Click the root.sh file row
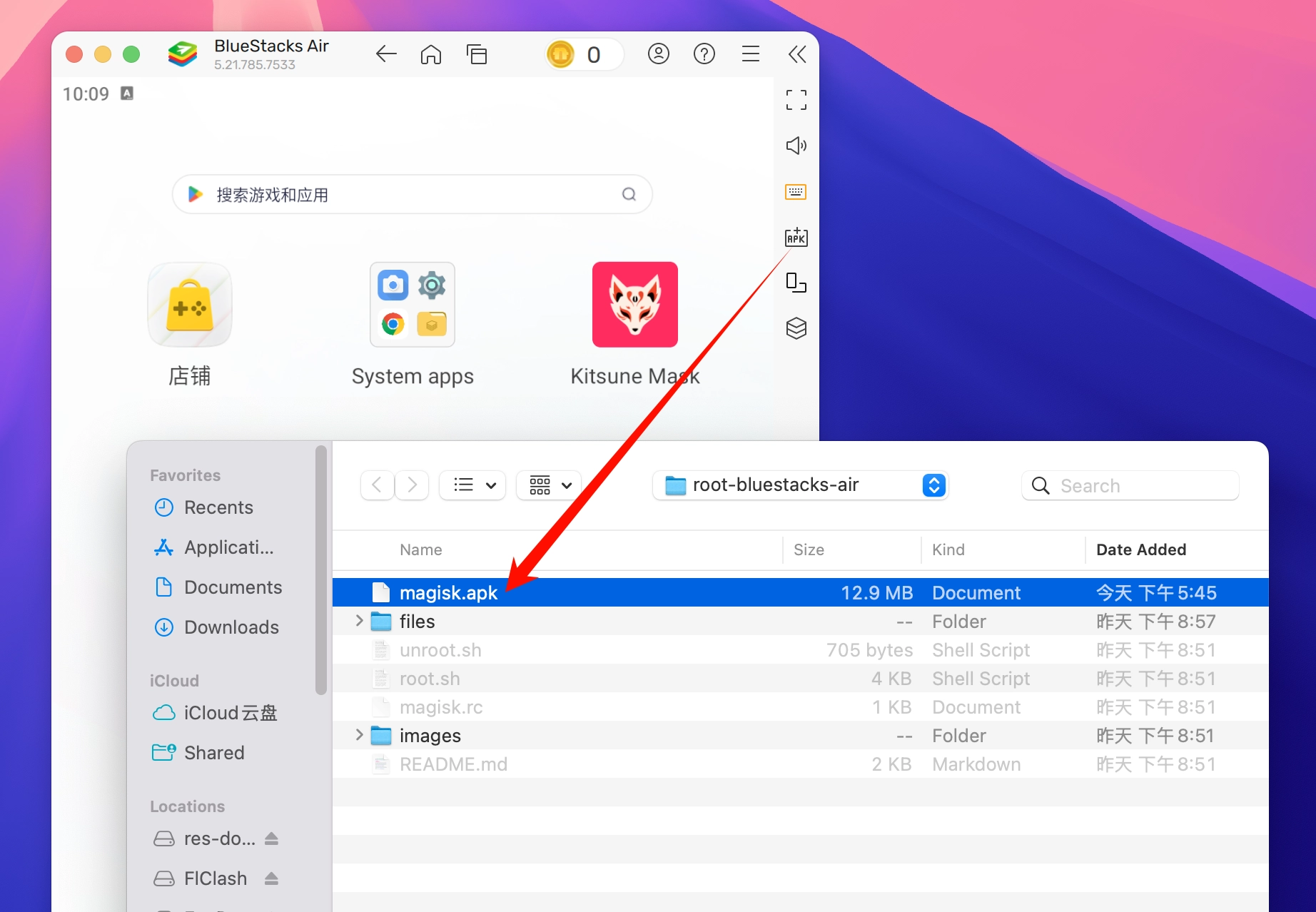This screenshot has width=1316, height=912. click(801, 678)
